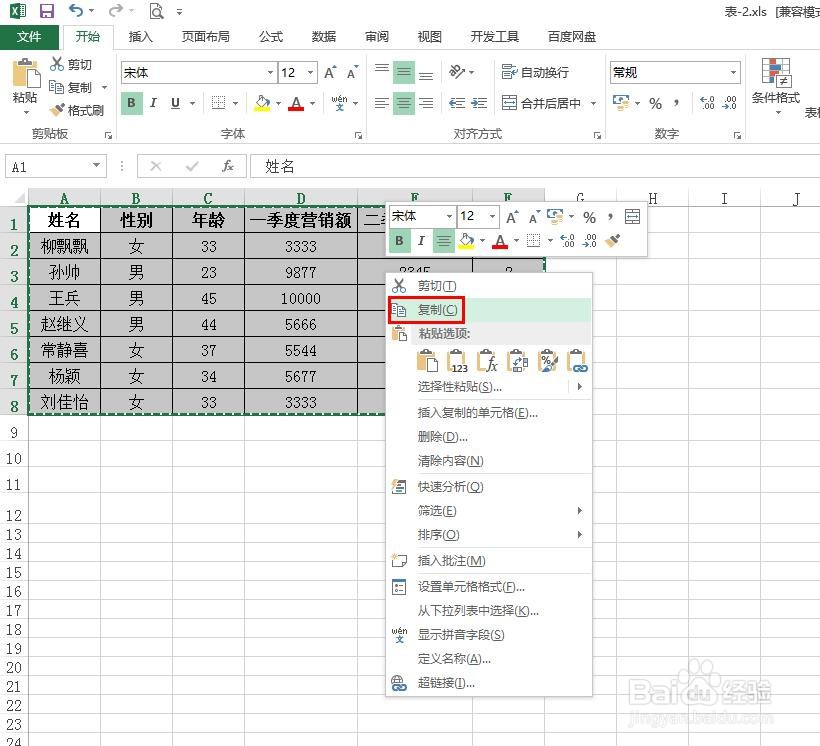Click the red font color swatch
This screenshot has height=746, width=820.
point(499,242)
